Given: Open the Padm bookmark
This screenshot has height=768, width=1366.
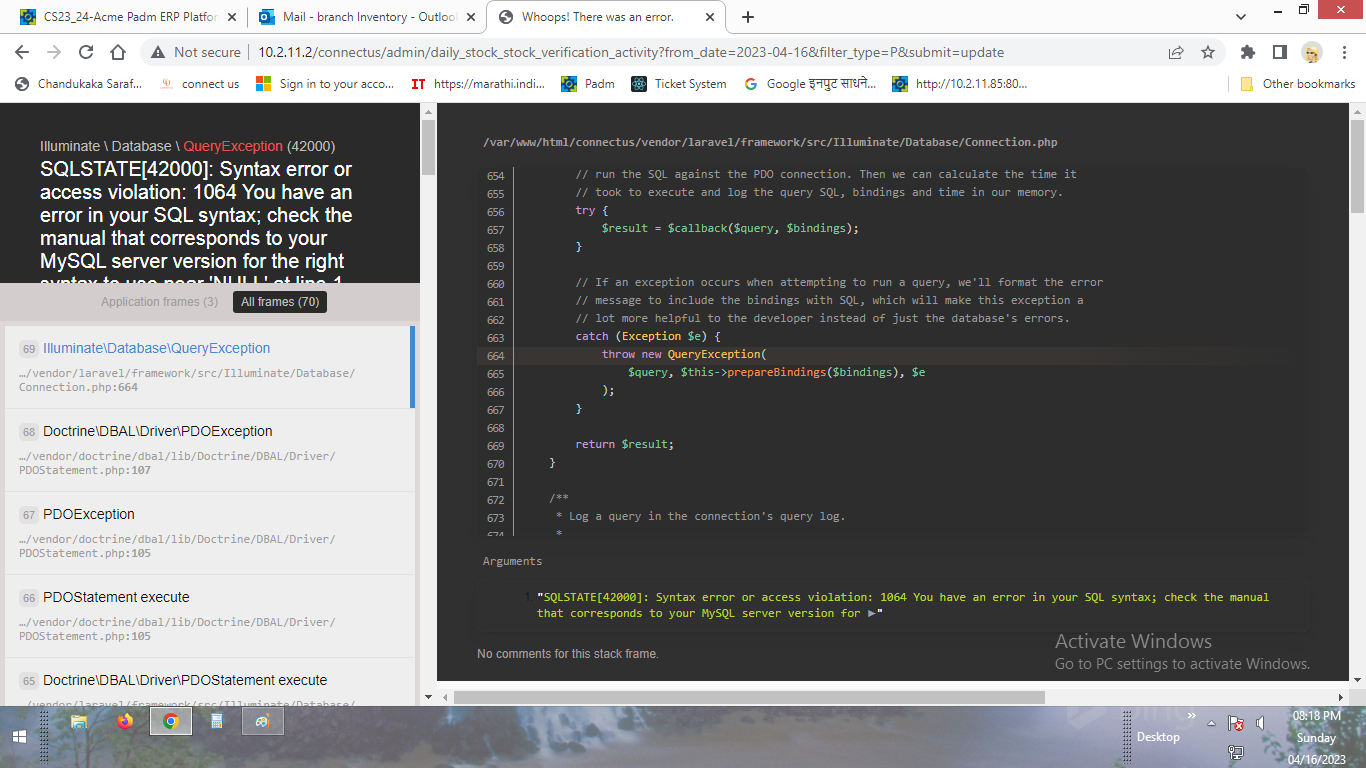Looking at the screenshot, I should pos(588,84).
